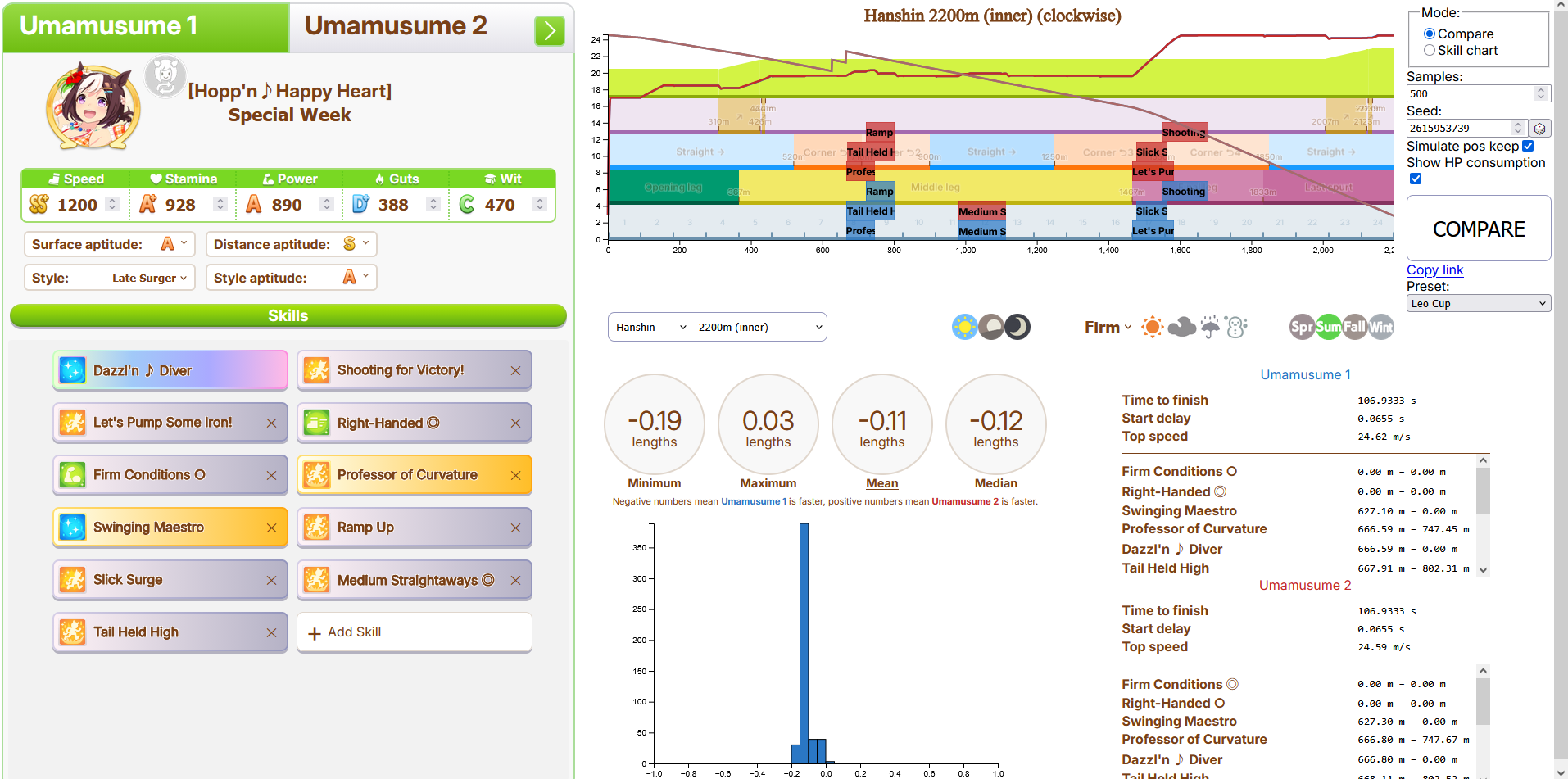The width and height of the screenshot is (1568, 779).
Task: Click the Copy link hyperlink
Action: pos(1434,270)
